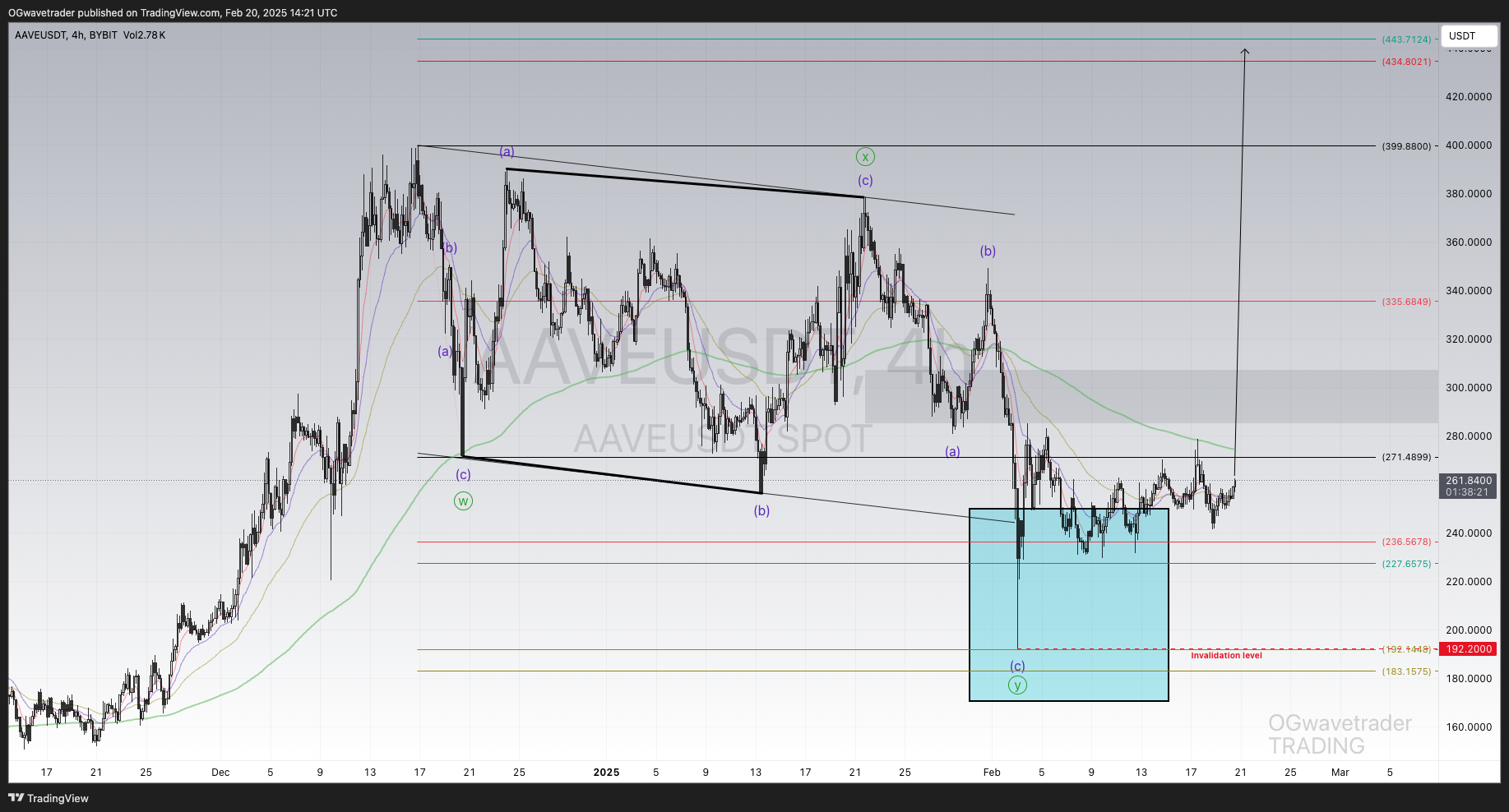Click the (443.7124) level label
The height and width of the screenshot is (812, 1509).
[1406, 39]
